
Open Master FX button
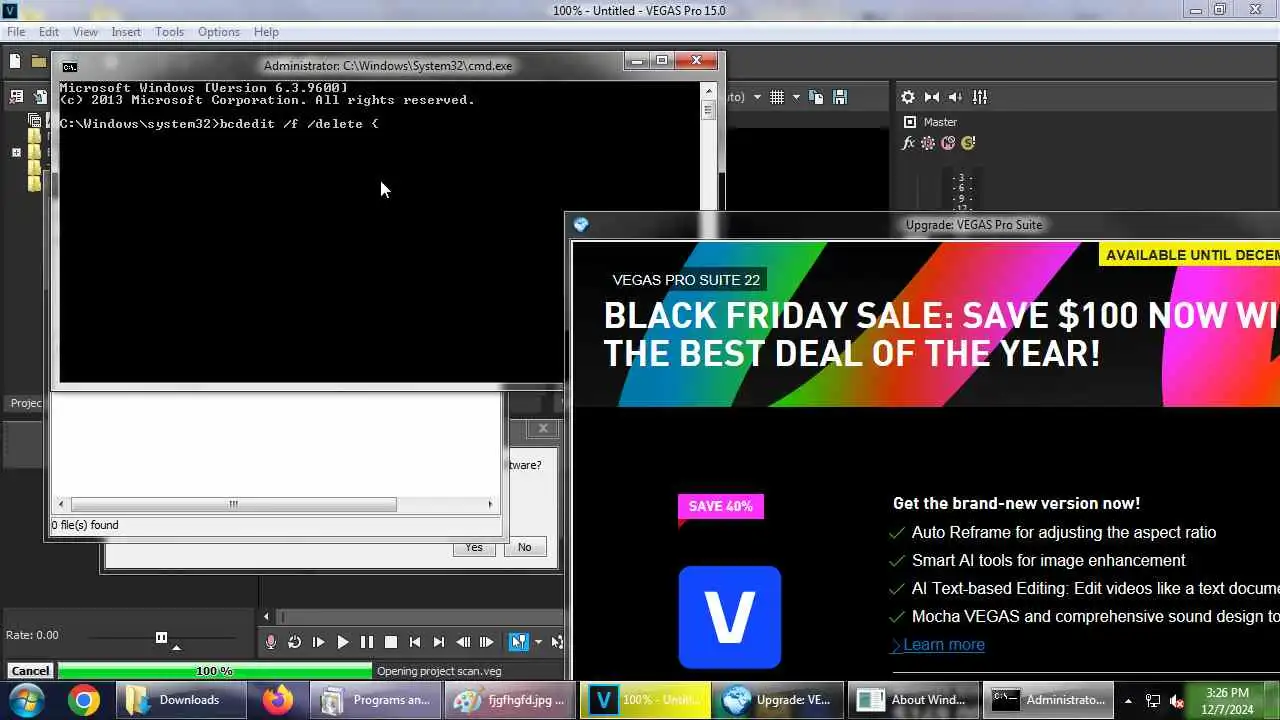[x=908, y=143]
